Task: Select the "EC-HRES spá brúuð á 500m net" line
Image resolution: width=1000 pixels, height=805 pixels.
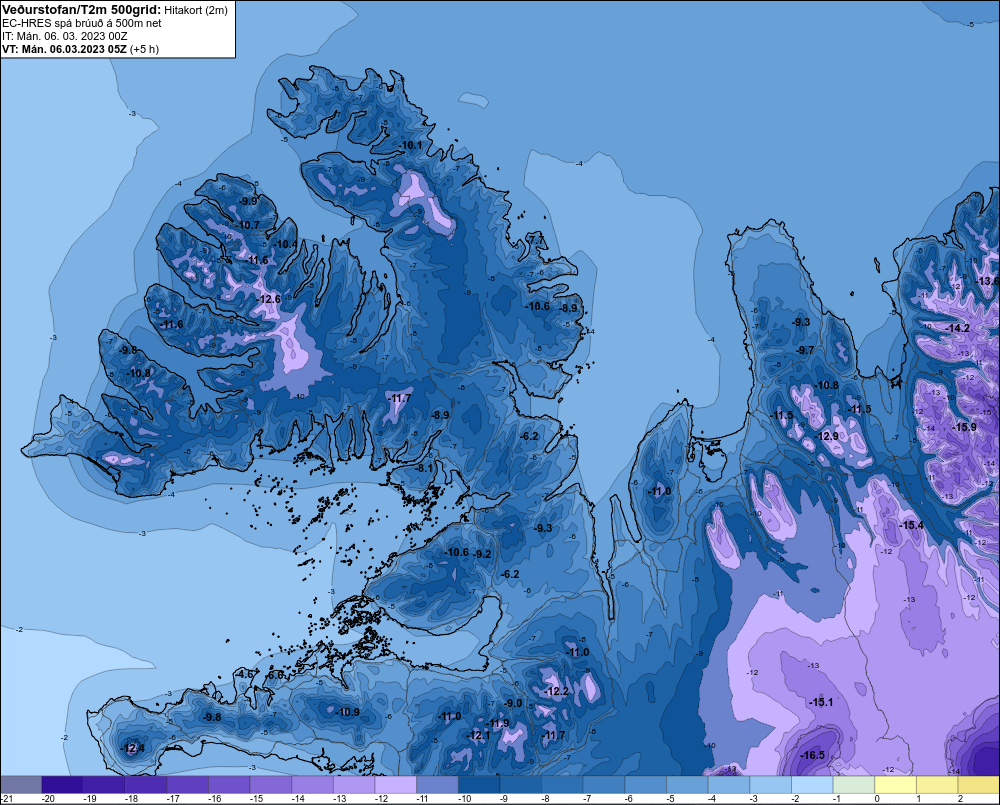Action: (x=82, y=24)
